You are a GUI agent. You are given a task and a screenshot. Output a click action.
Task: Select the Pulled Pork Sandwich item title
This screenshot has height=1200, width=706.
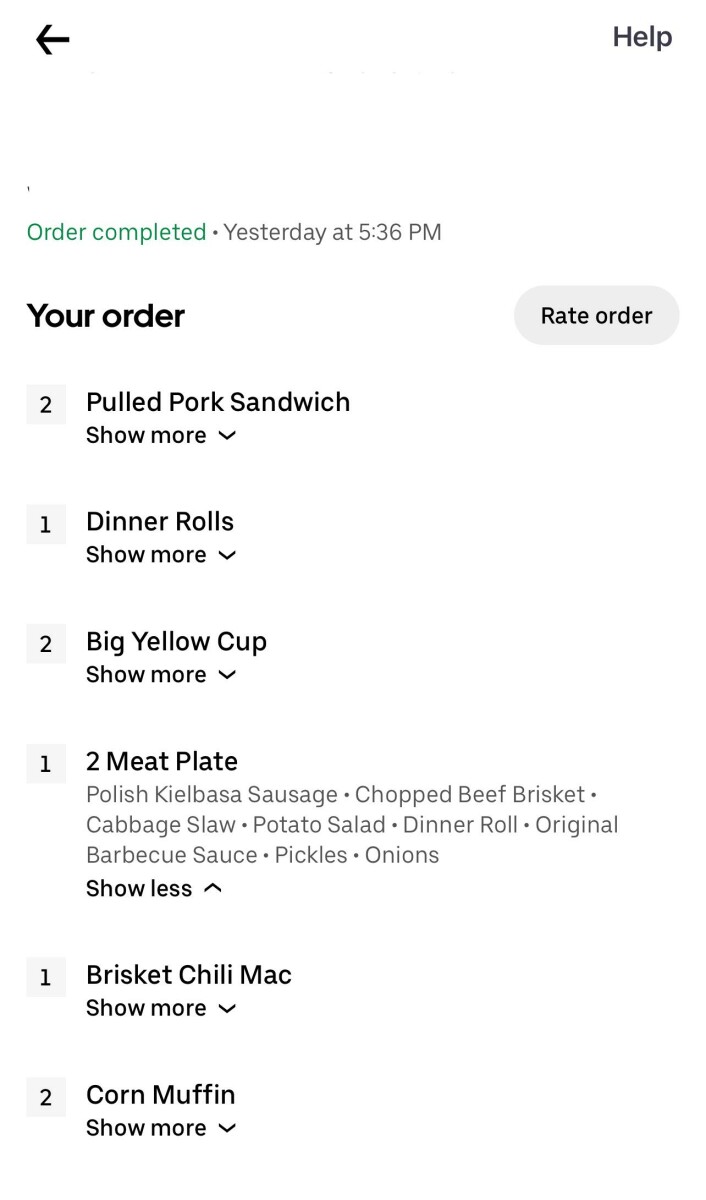(218, 402)
